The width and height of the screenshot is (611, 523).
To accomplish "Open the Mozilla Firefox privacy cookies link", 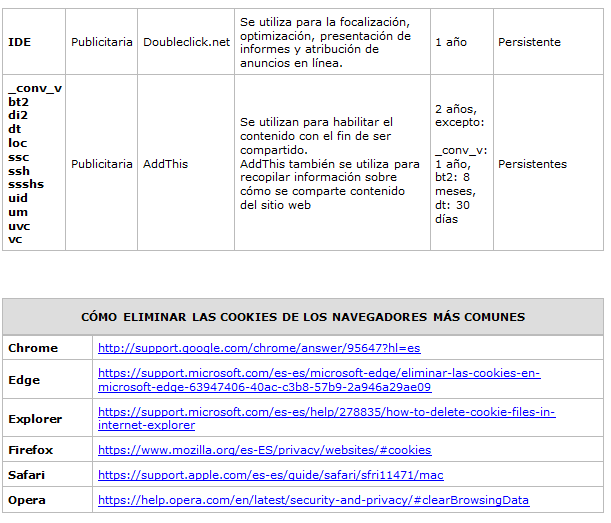I will tap(264, 450).
